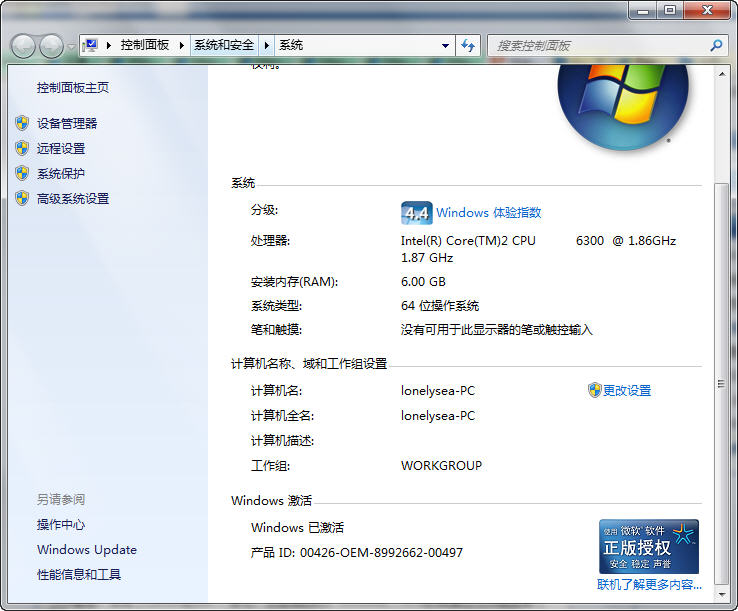Click the 6.00 GB RAM value

pos(423,281)
